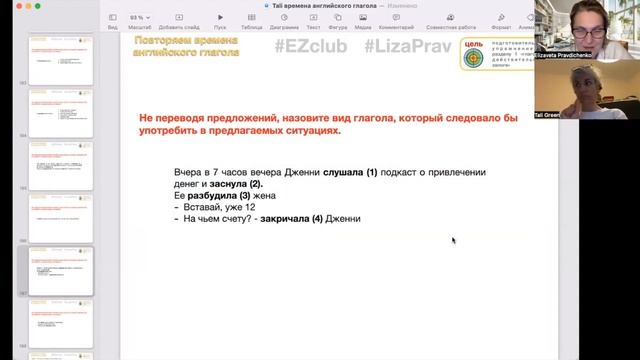640x360 pixels.
Task: Click the lower participant's video tile
Action: pyautogui.click(x=587, y=89)
